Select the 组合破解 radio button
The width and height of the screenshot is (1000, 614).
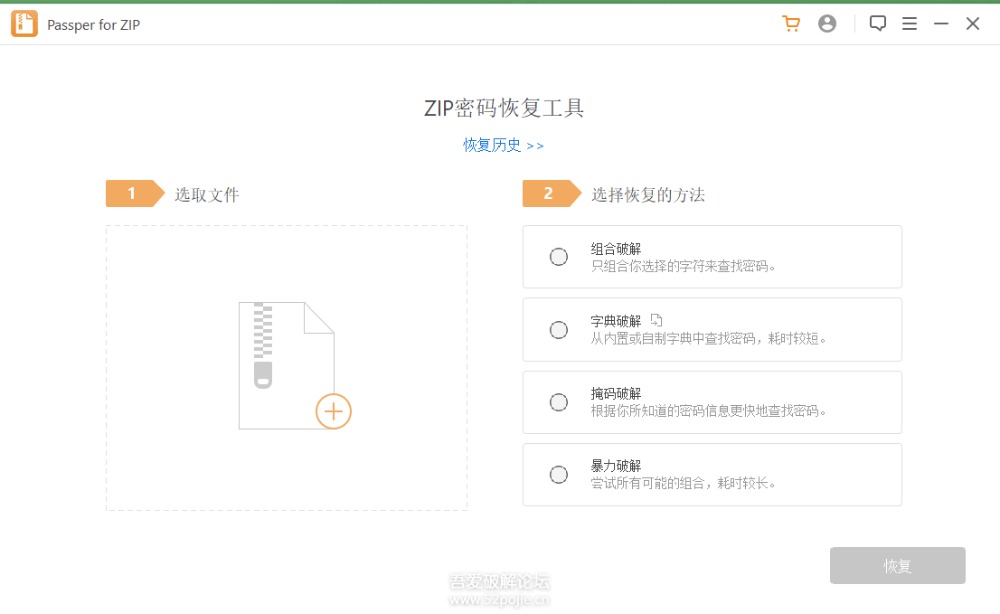pos(559,257)
